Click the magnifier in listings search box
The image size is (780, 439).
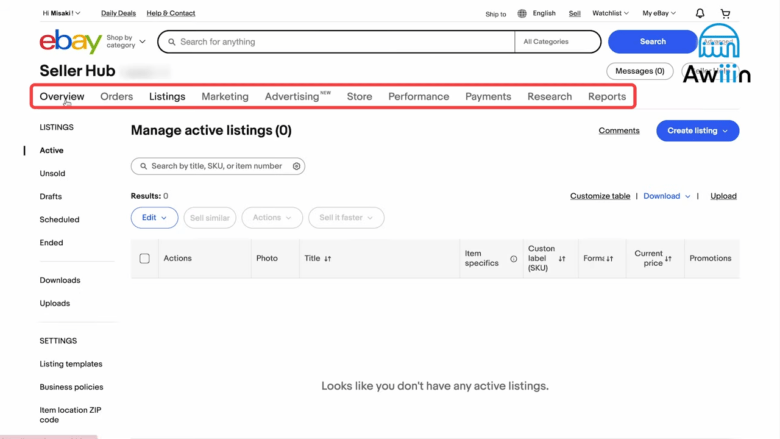(143, 166)
